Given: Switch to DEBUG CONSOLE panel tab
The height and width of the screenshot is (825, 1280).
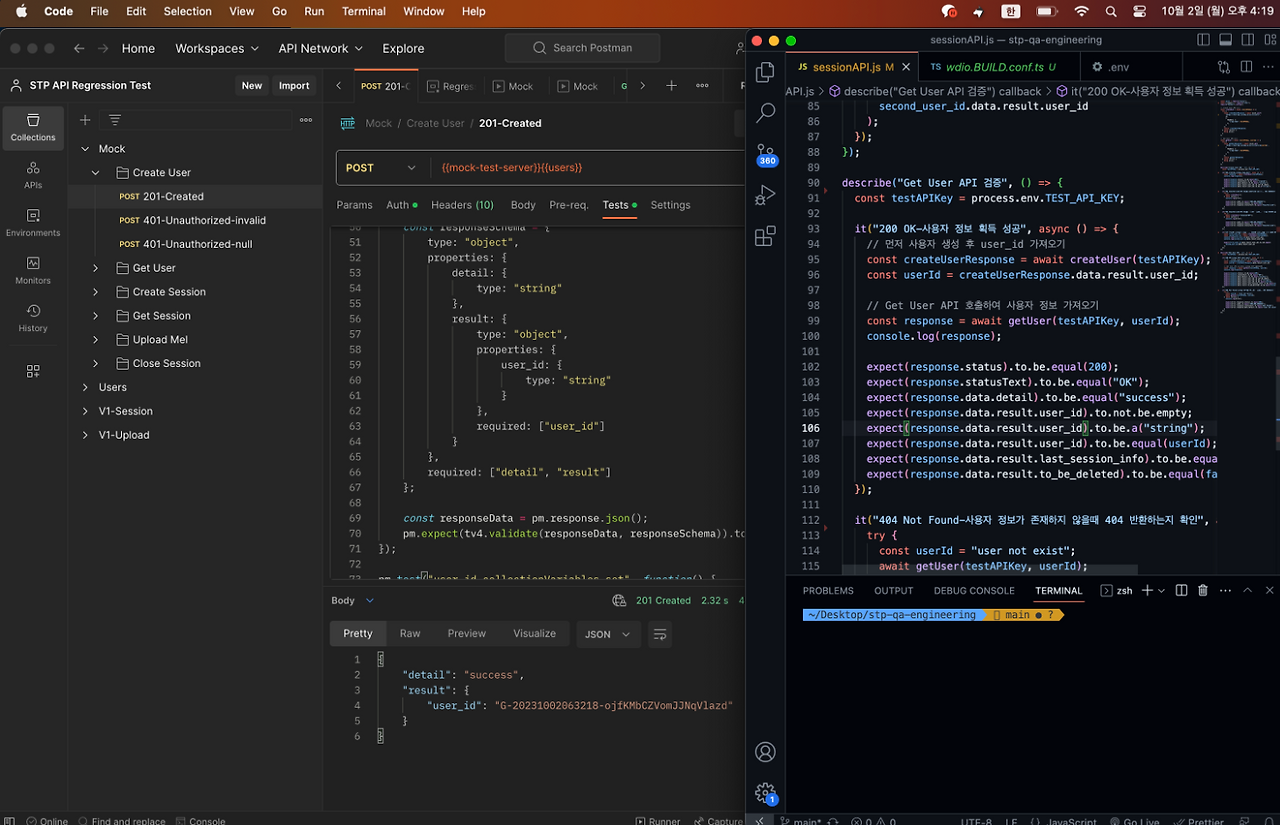Looking at the screenshot, I should pyautogui.click(x=974, y=591).
